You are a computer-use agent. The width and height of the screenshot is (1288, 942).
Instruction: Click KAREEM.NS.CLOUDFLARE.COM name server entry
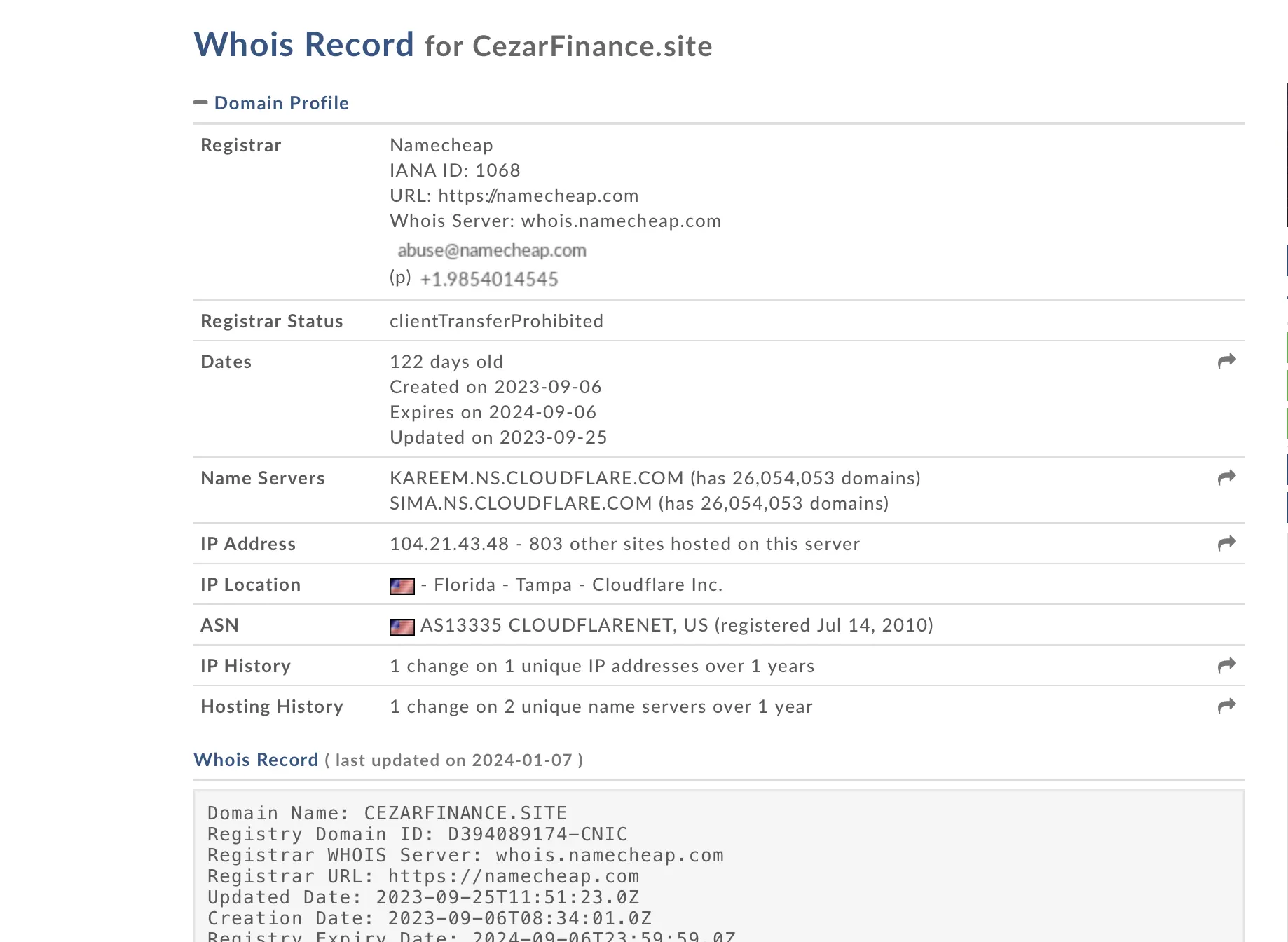coord(655,478)
